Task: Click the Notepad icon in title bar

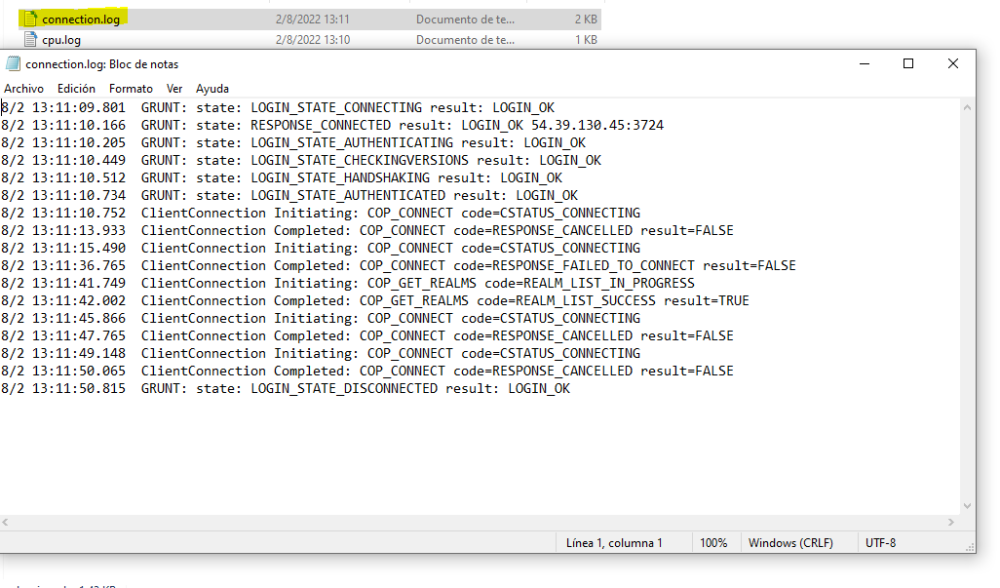Action: coord(14,64)
